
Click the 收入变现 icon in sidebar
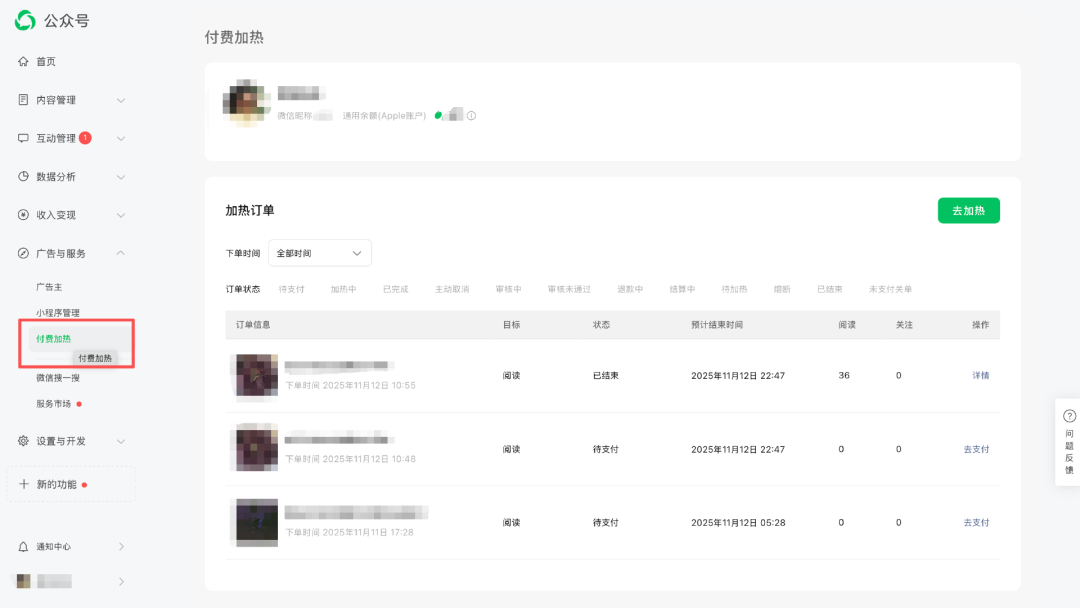[x=23, y=215]
